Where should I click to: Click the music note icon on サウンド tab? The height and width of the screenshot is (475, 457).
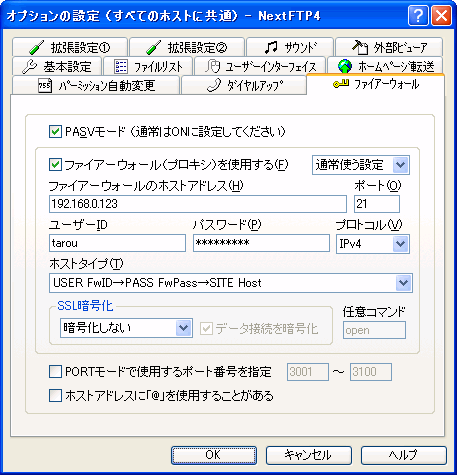click(271, 48)
